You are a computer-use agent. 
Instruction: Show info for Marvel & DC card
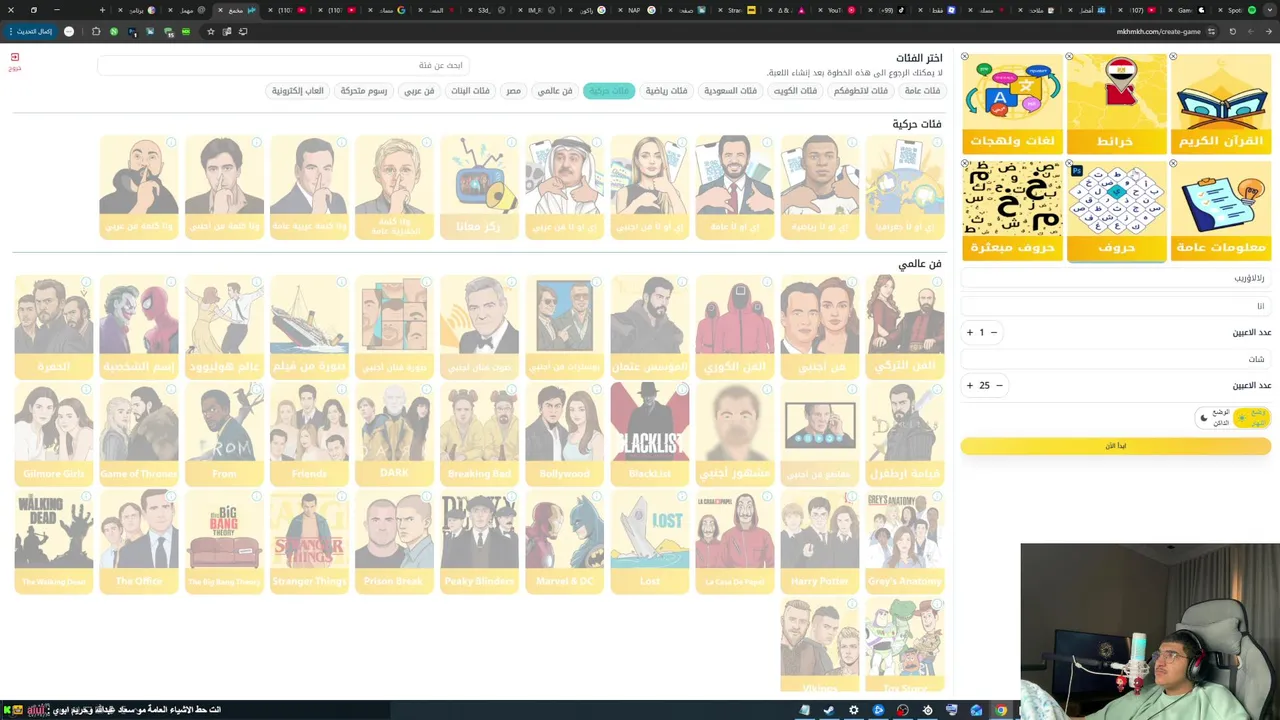597,496
